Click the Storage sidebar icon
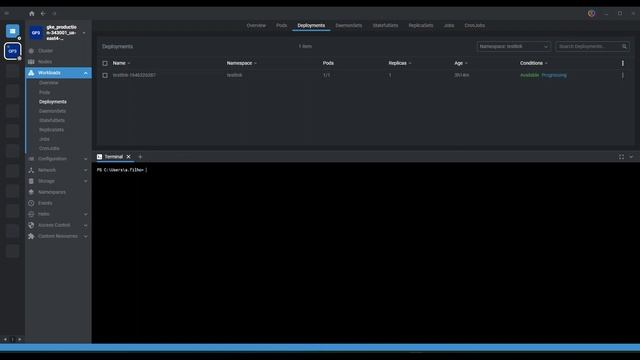 click(31, 181)
